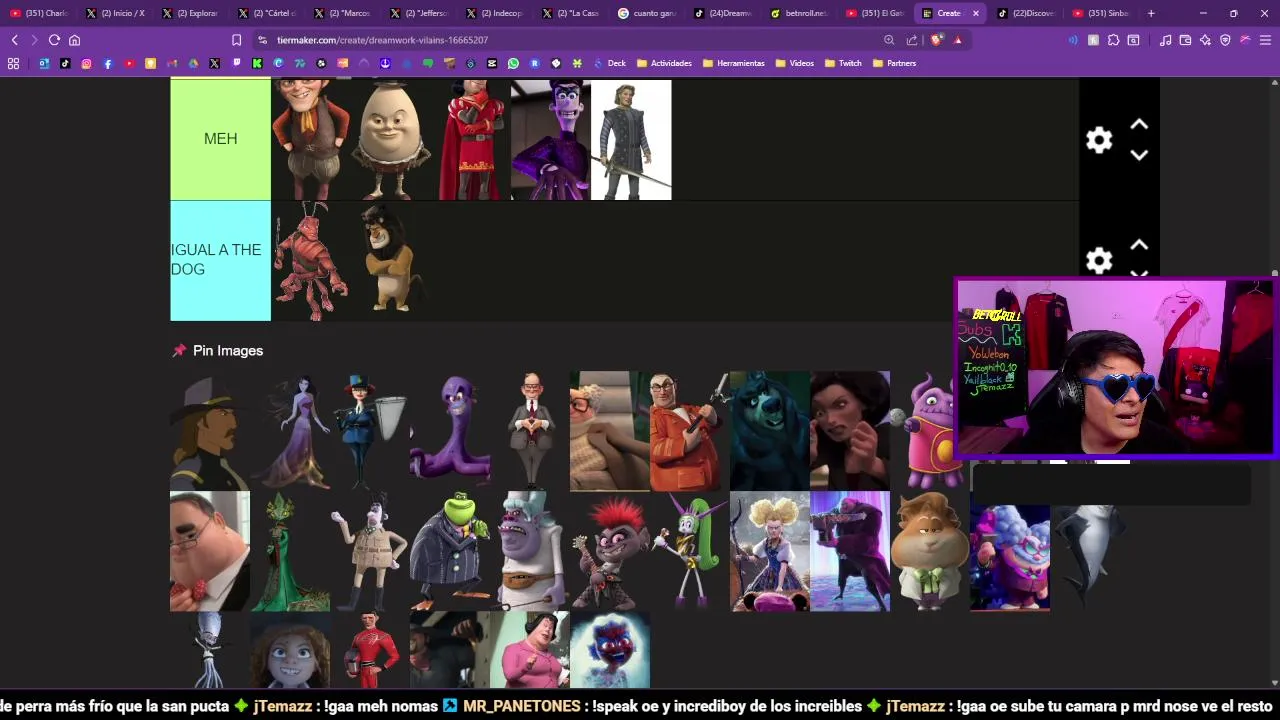Pick the red superhero suit image
This screenshot has height=720, width=1280.
click(370, 650)
